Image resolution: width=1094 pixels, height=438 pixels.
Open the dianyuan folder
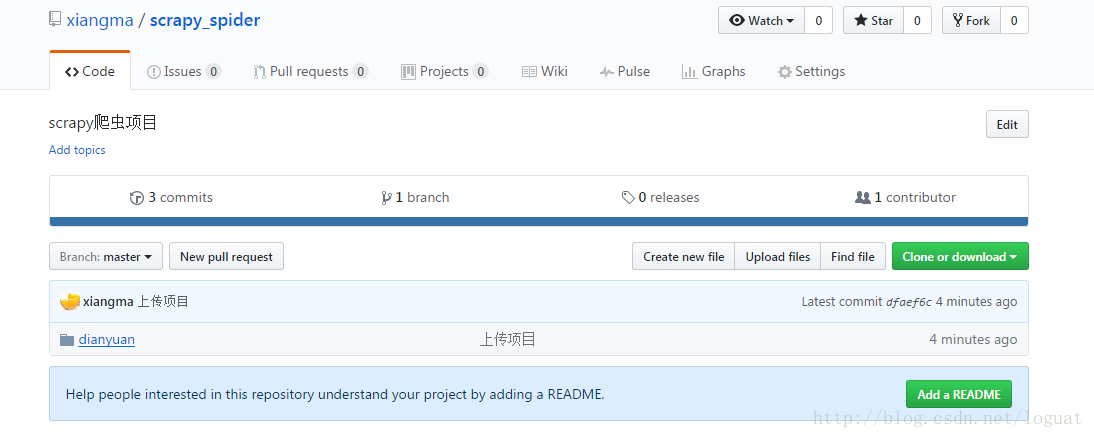[107, 340]
